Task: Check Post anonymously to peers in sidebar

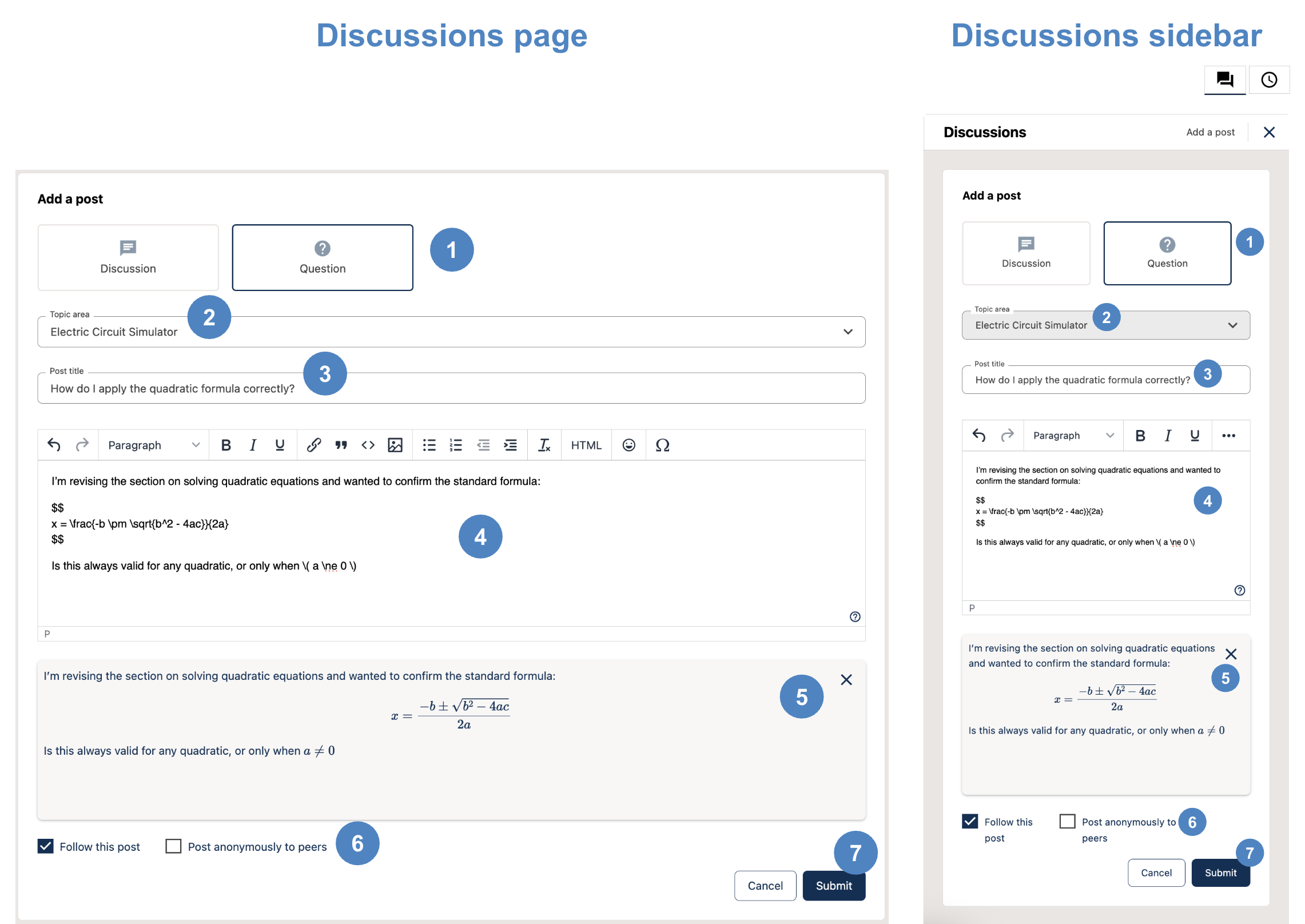Action: (1067, 822)
